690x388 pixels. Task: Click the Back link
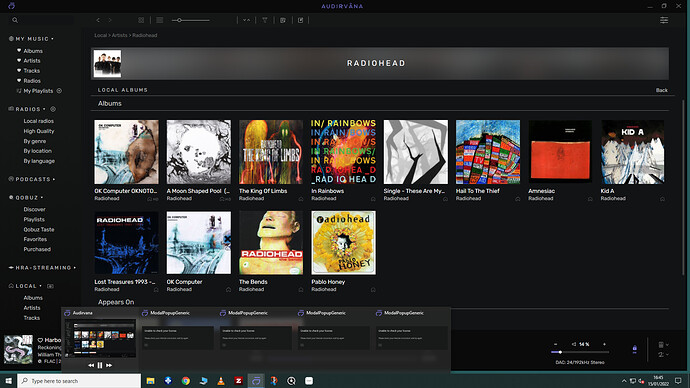click(x=661, y=90)
